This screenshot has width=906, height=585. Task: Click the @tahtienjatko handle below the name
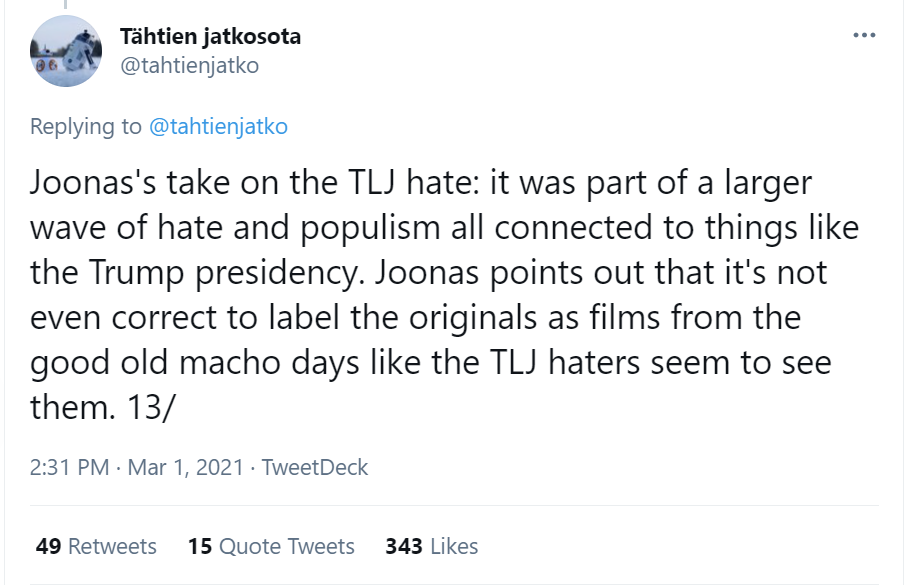click(189, 66)
